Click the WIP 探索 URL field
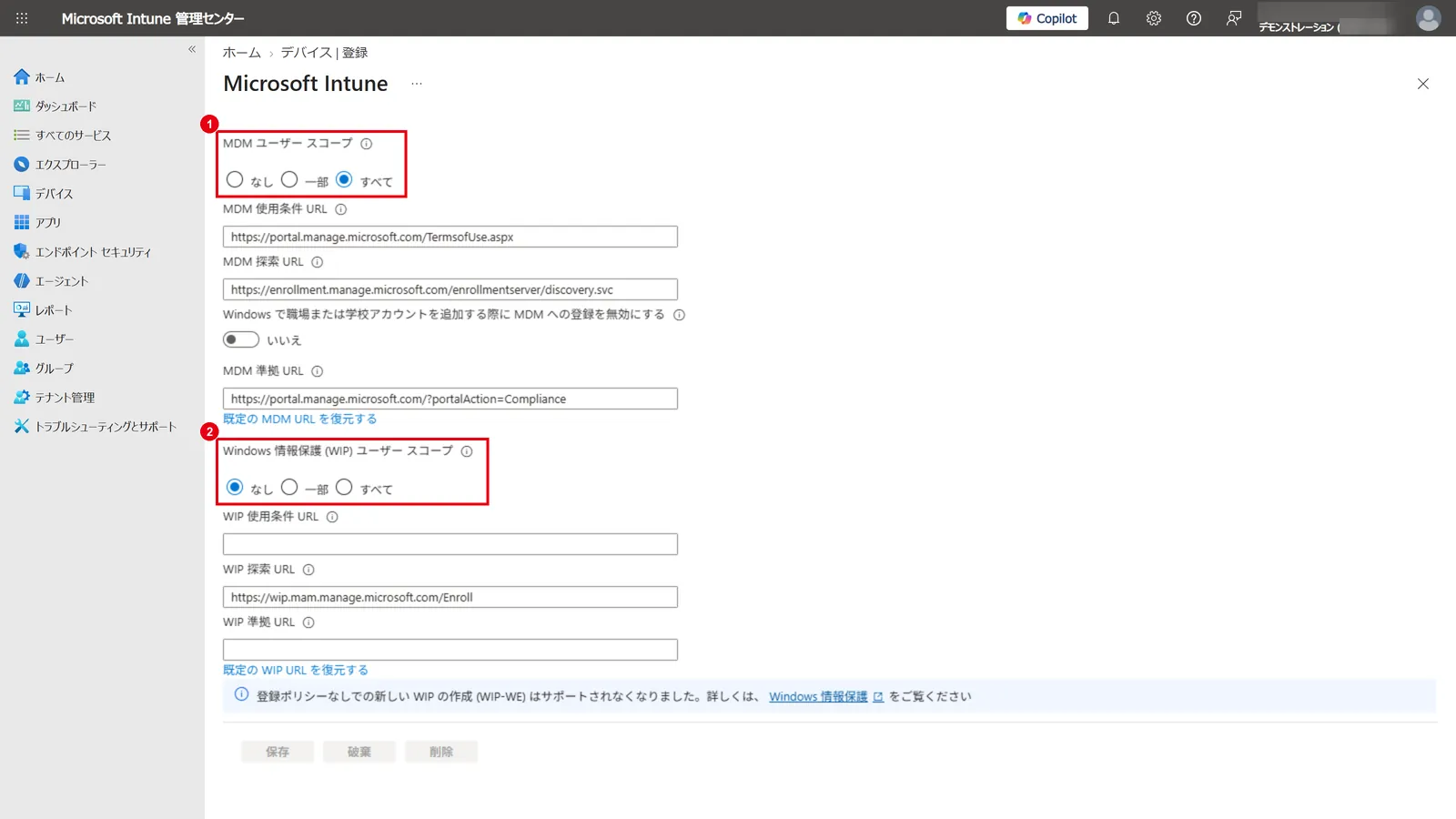This screenshot has height=819, width=1456. 450,597
